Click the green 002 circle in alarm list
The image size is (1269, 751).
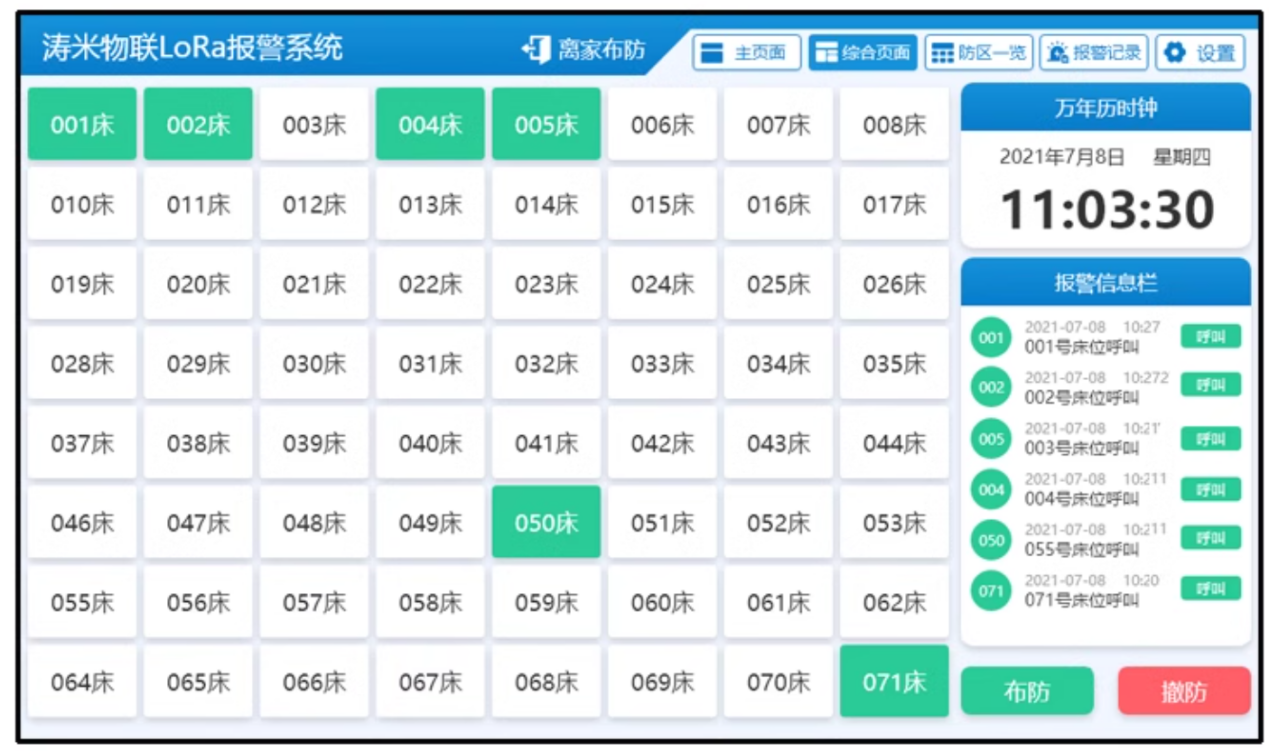(x=991, y=387)
